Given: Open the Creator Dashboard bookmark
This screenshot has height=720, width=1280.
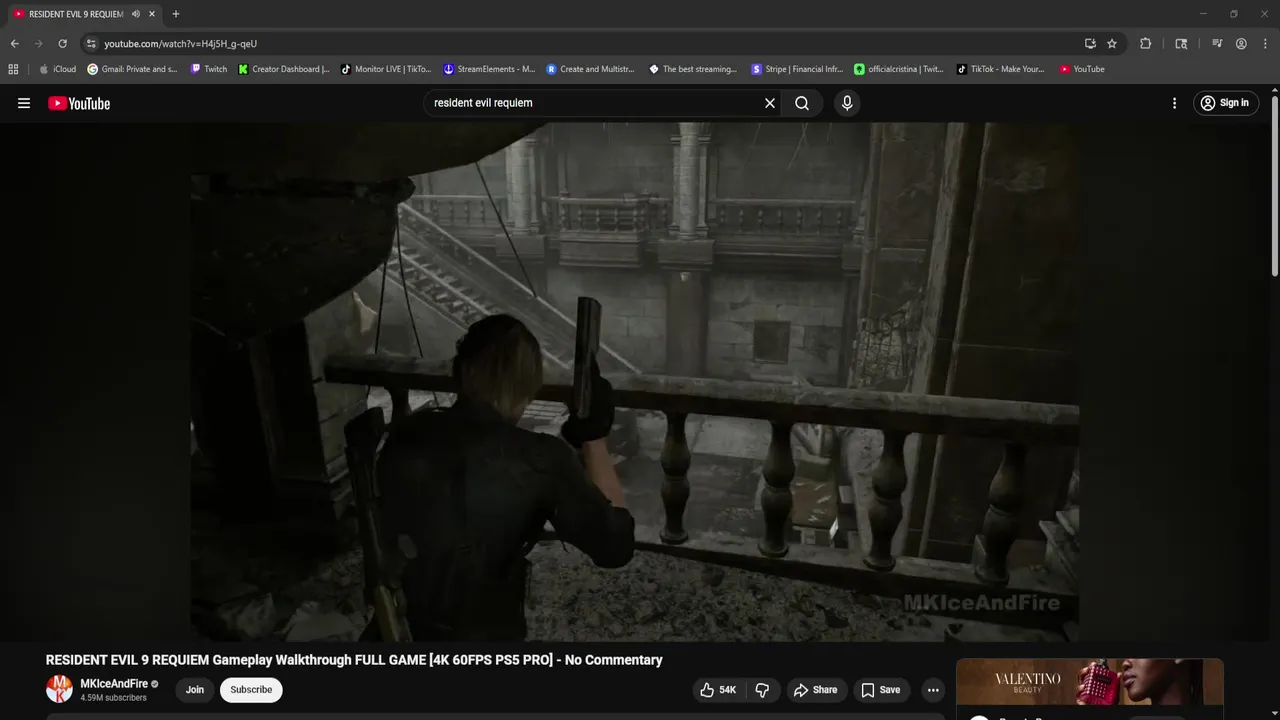Looking at the screenshot, I should 284,69.
